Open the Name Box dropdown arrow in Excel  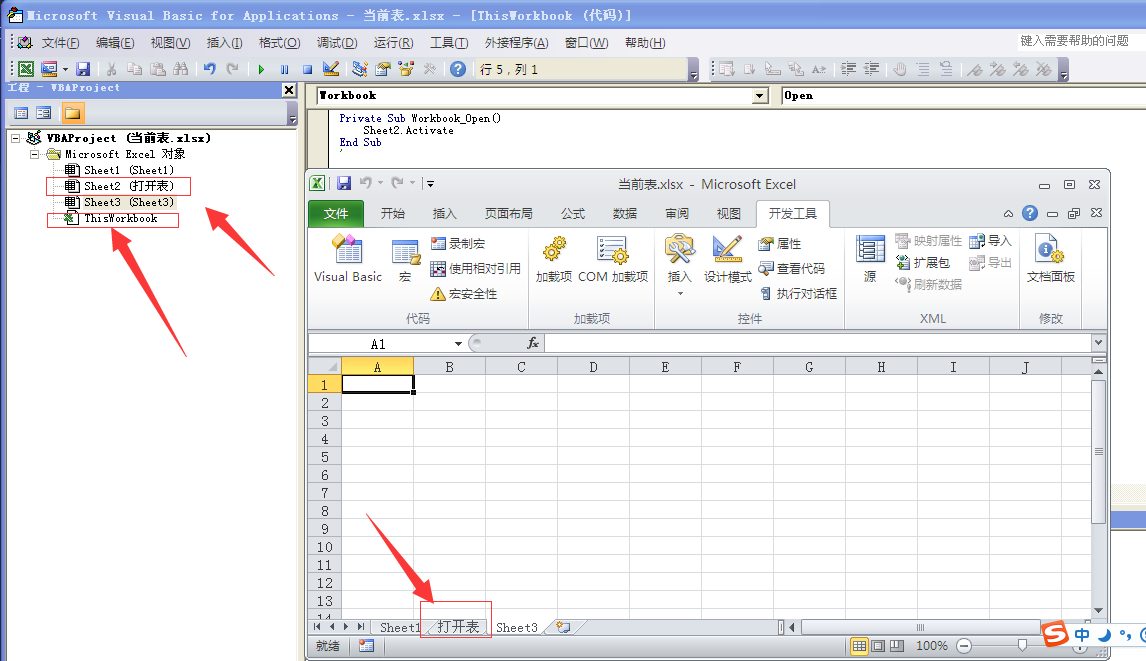(458, 344)
